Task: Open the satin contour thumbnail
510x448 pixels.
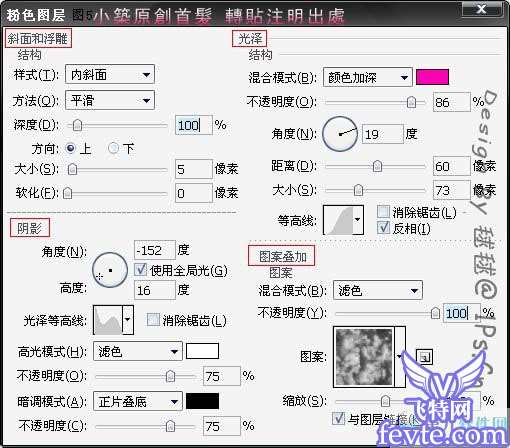Action: click(x=338, y=220)
